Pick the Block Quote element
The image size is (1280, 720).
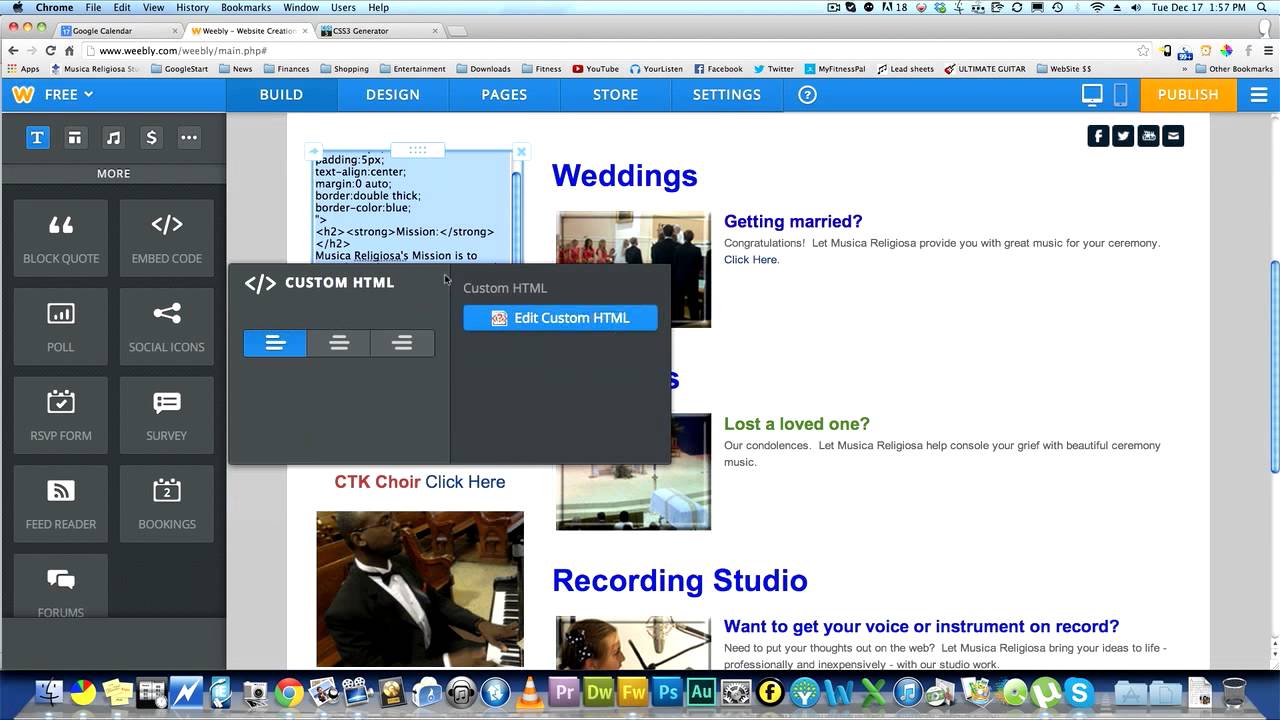click(61, 239)
